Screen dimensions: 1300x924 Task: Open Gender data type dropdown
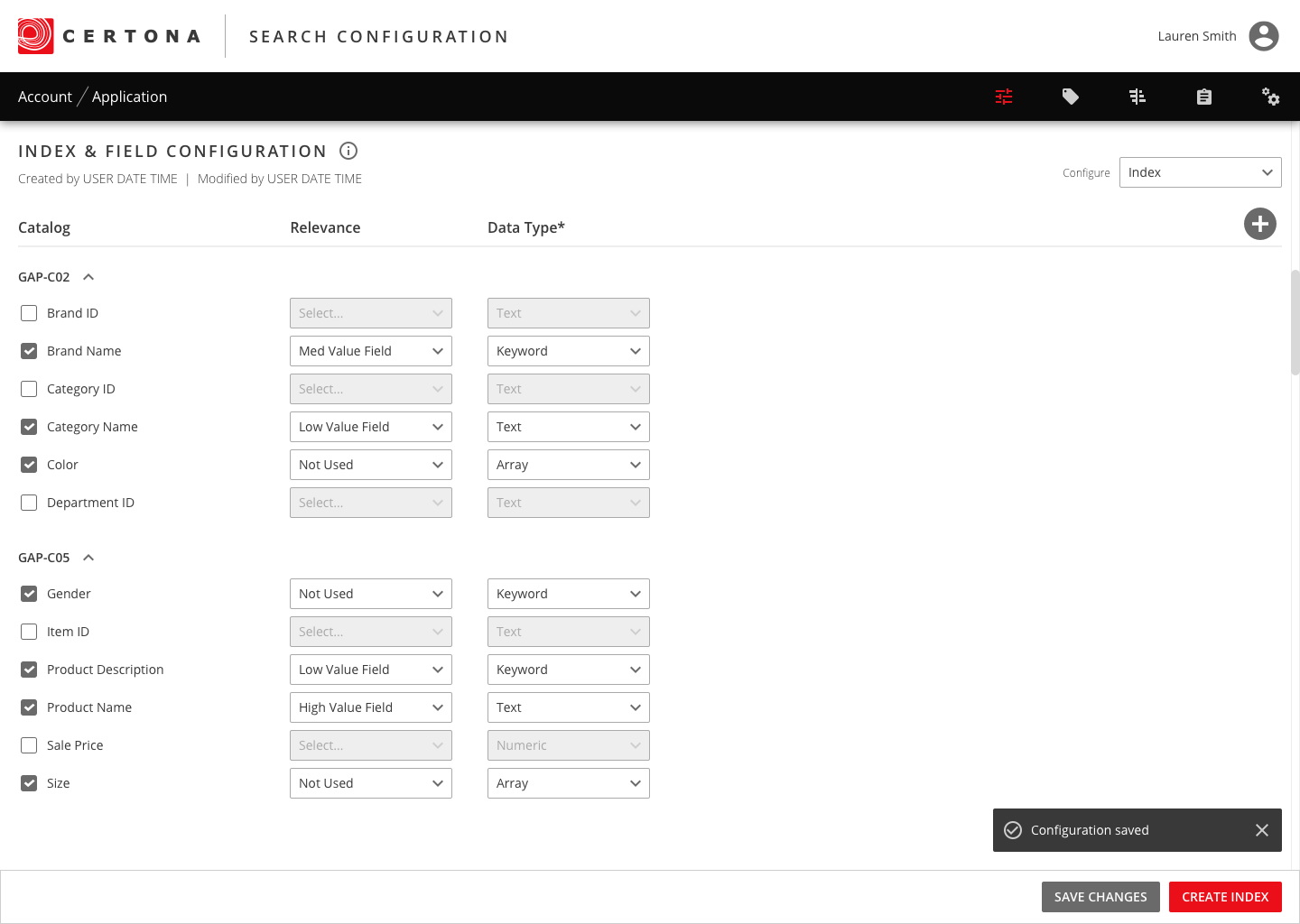click(x=569, y=594)
